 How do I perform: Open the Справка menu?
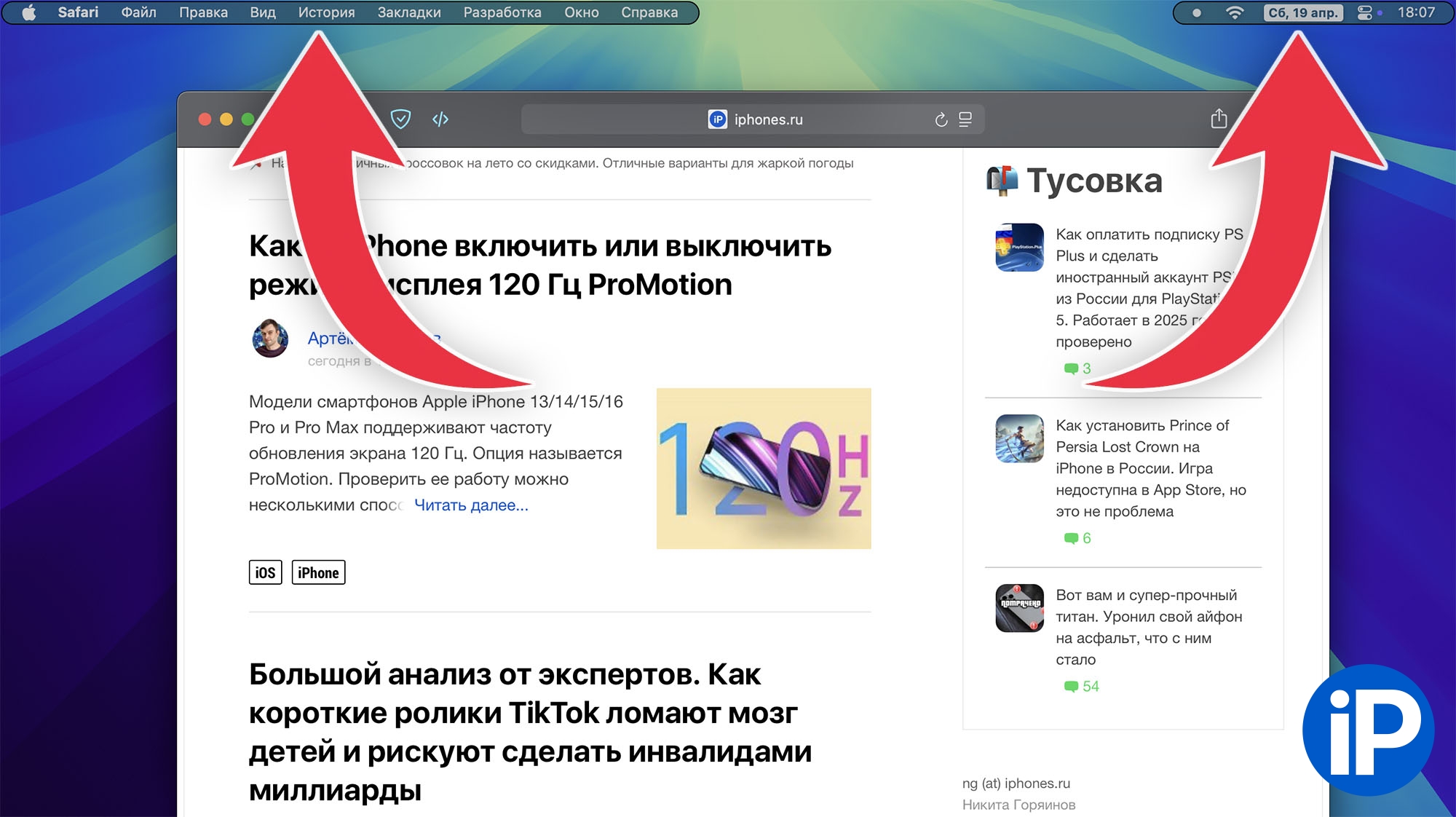point(649,12)
